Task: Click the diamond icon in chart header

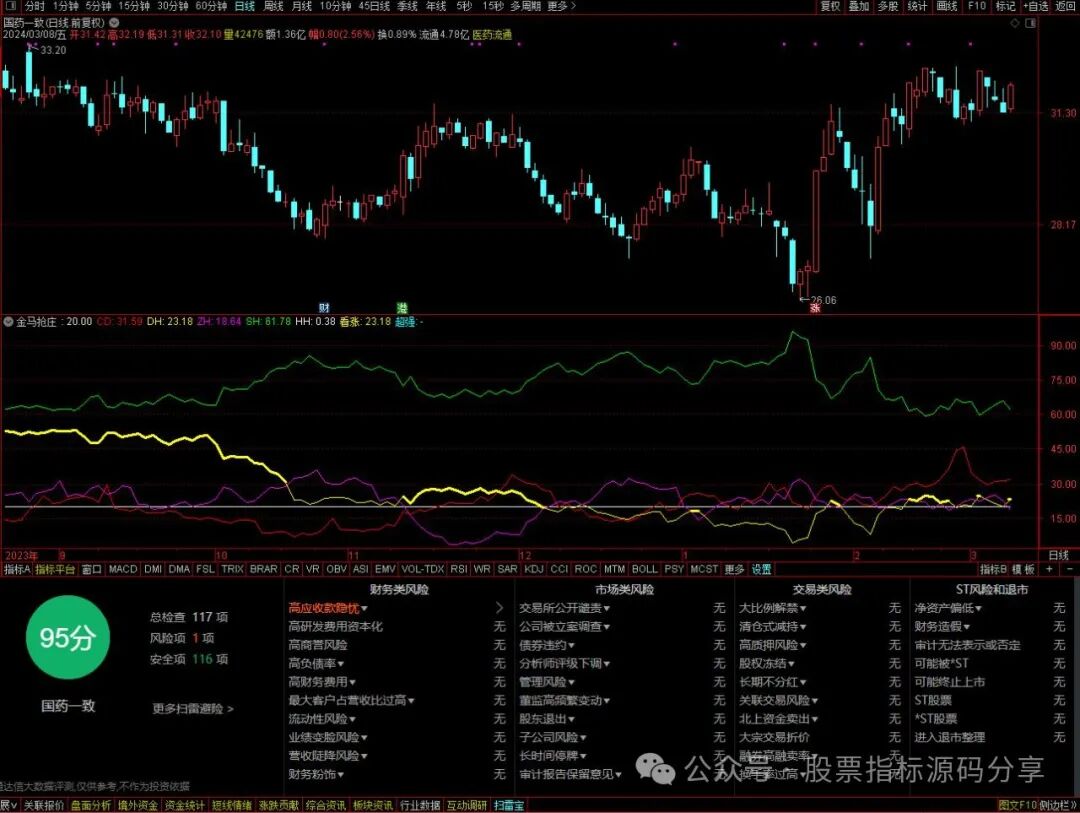Action: click(x=1015, y=23)
